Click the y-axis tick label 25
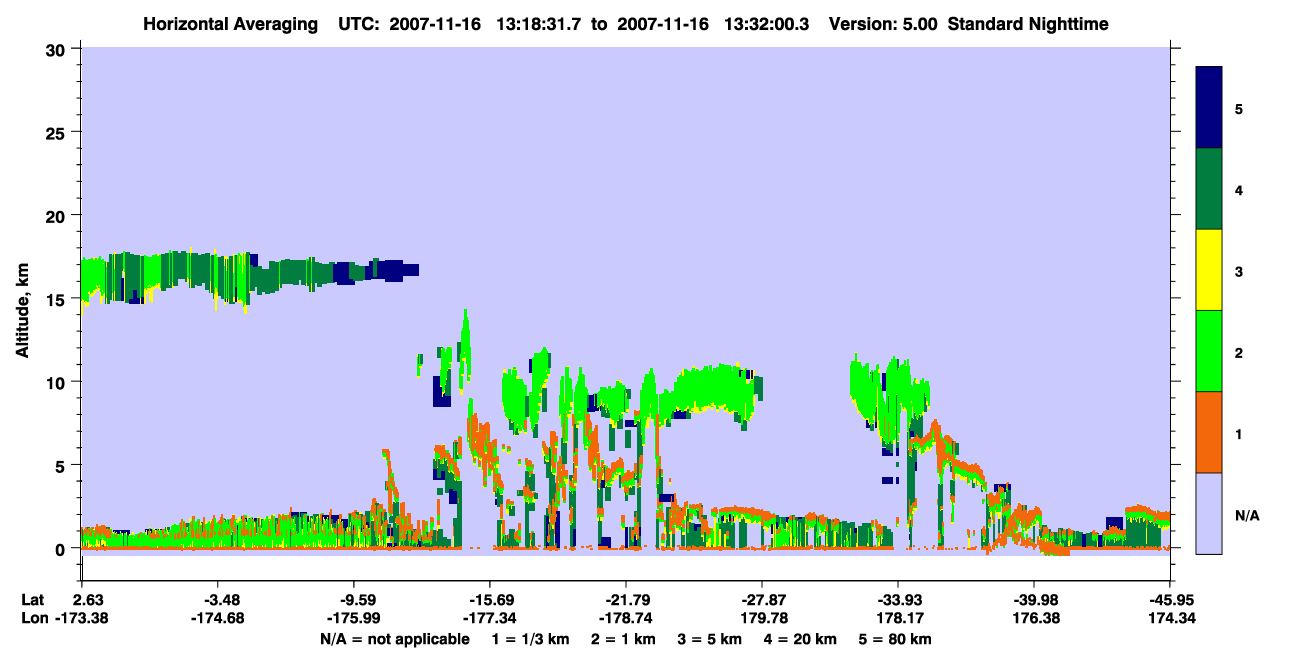The width and height of the screenshot is (1300, 667). (58, 132)
